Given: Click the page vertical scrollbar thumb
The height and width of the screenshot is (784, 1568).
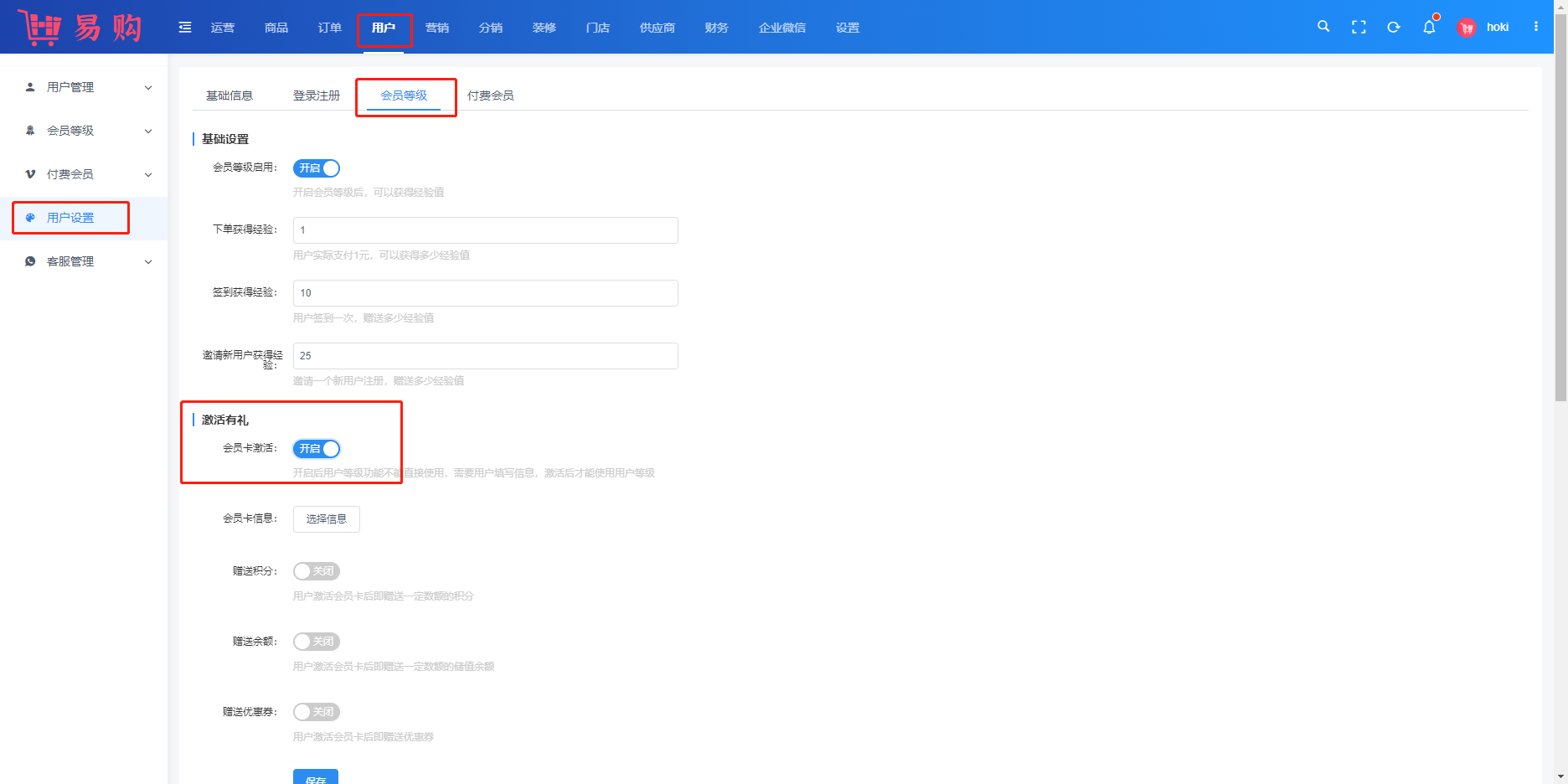Looking at the screenshot, I should point(1560,209).
